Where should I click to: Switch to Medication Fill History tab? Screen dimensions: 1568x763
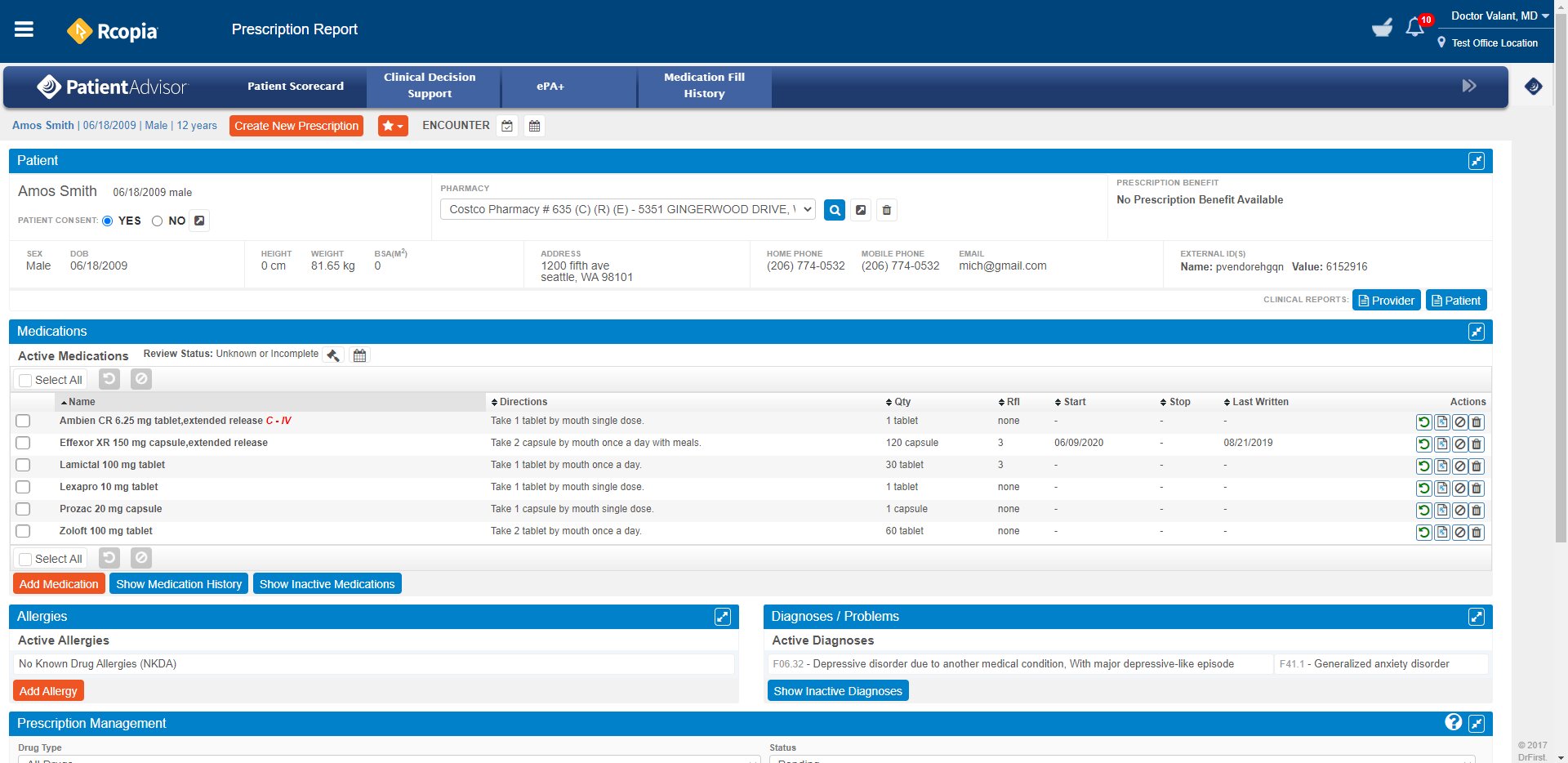[704, 86]
